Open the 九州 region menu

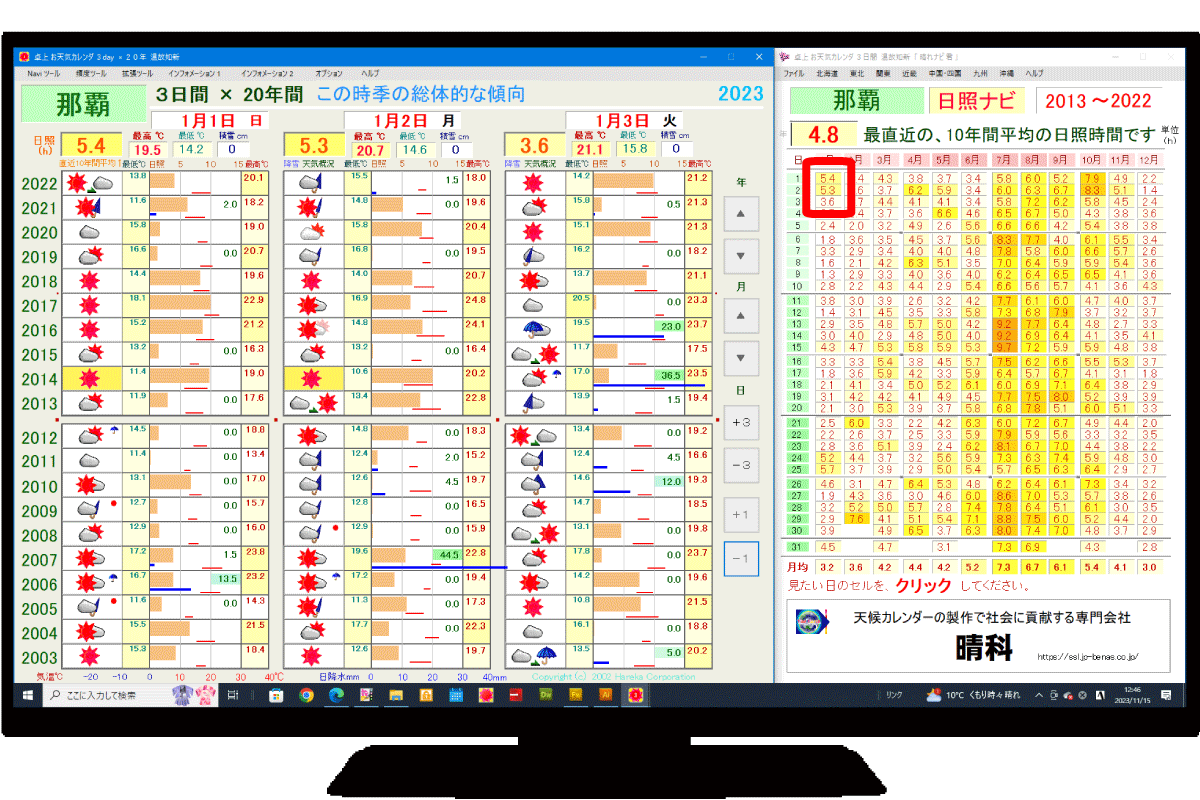click(980, 74)
